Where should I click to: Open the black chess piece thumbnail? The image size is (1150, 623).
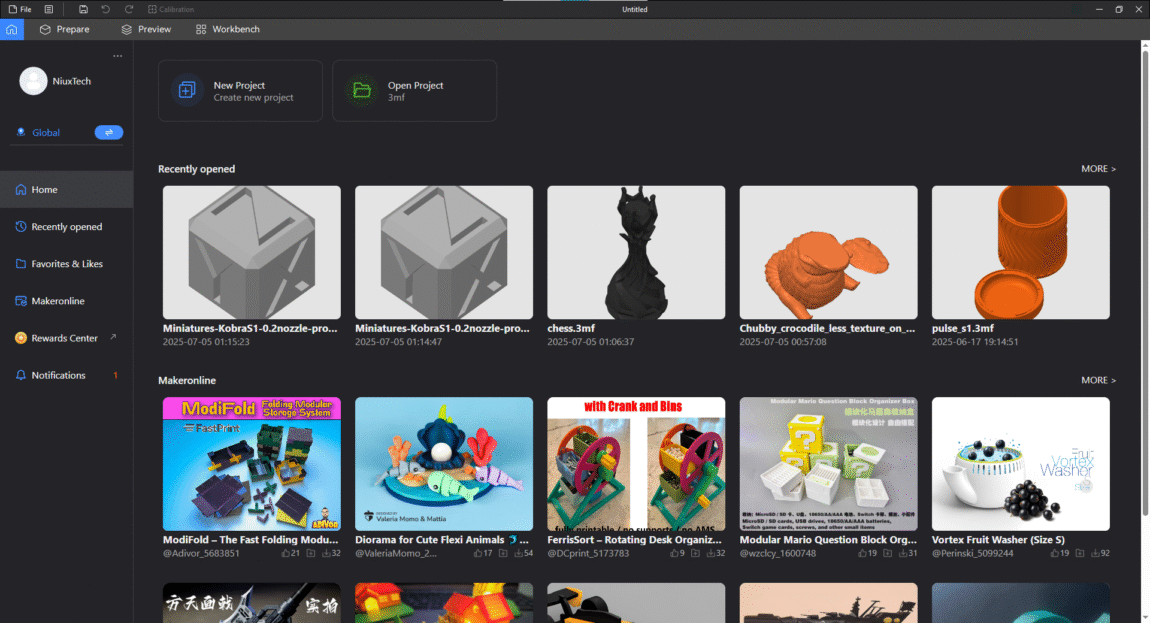pyautogui.click(x=636, y=252)
